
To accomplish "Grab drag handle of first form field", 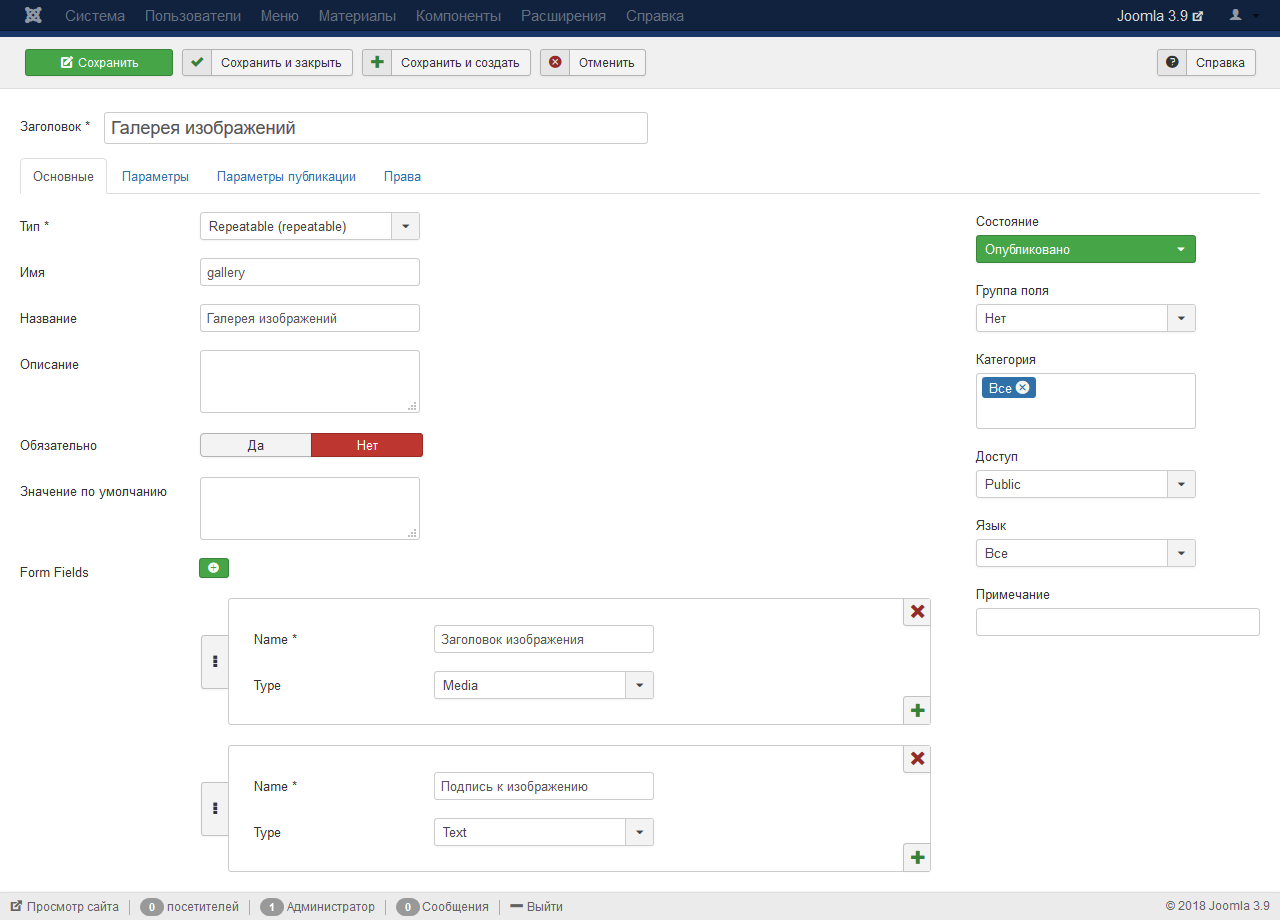I will 215,662.
